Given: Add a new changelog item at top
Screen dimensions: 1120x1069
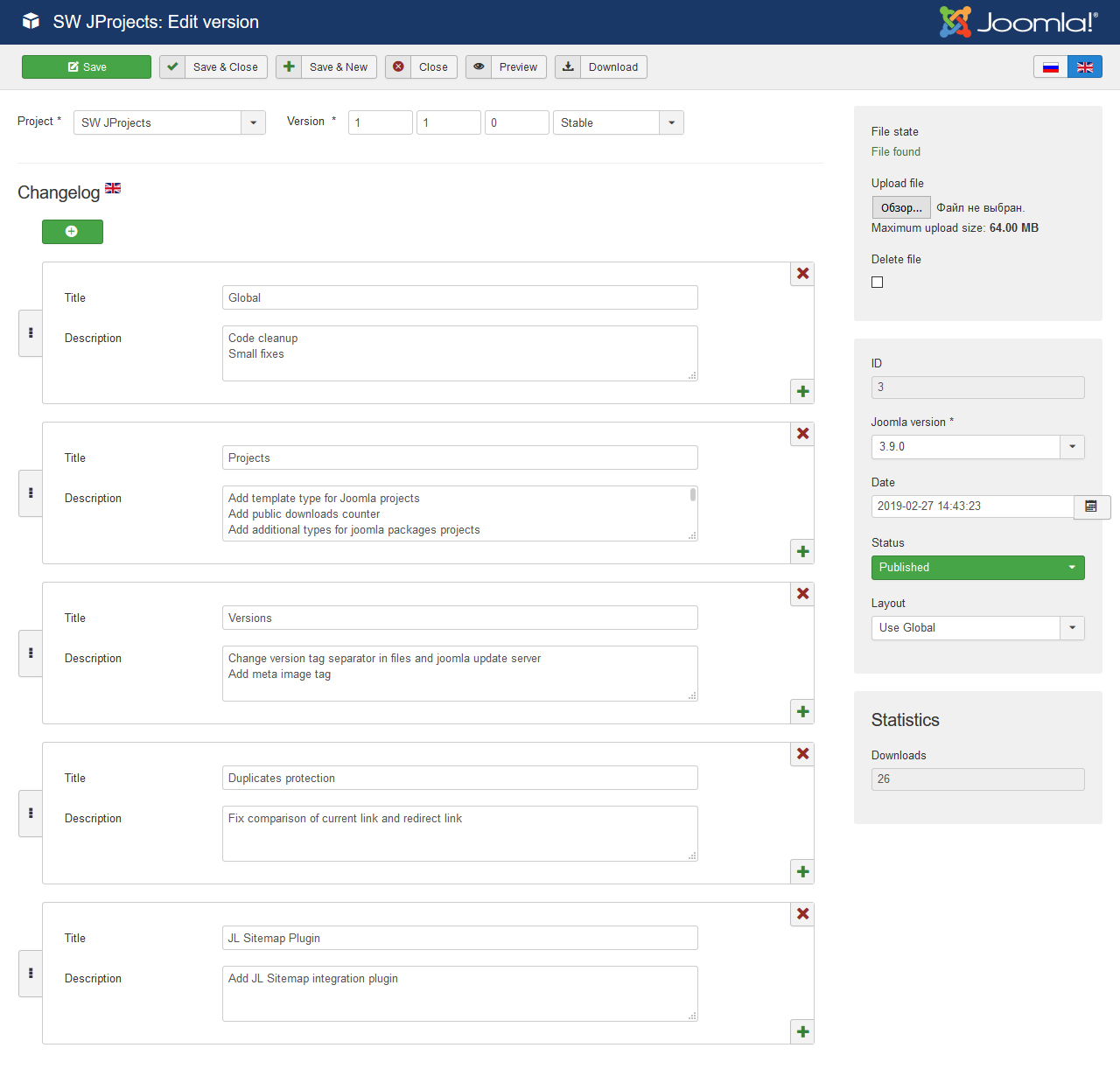Looking at the screenshot, I should (73, 232).
